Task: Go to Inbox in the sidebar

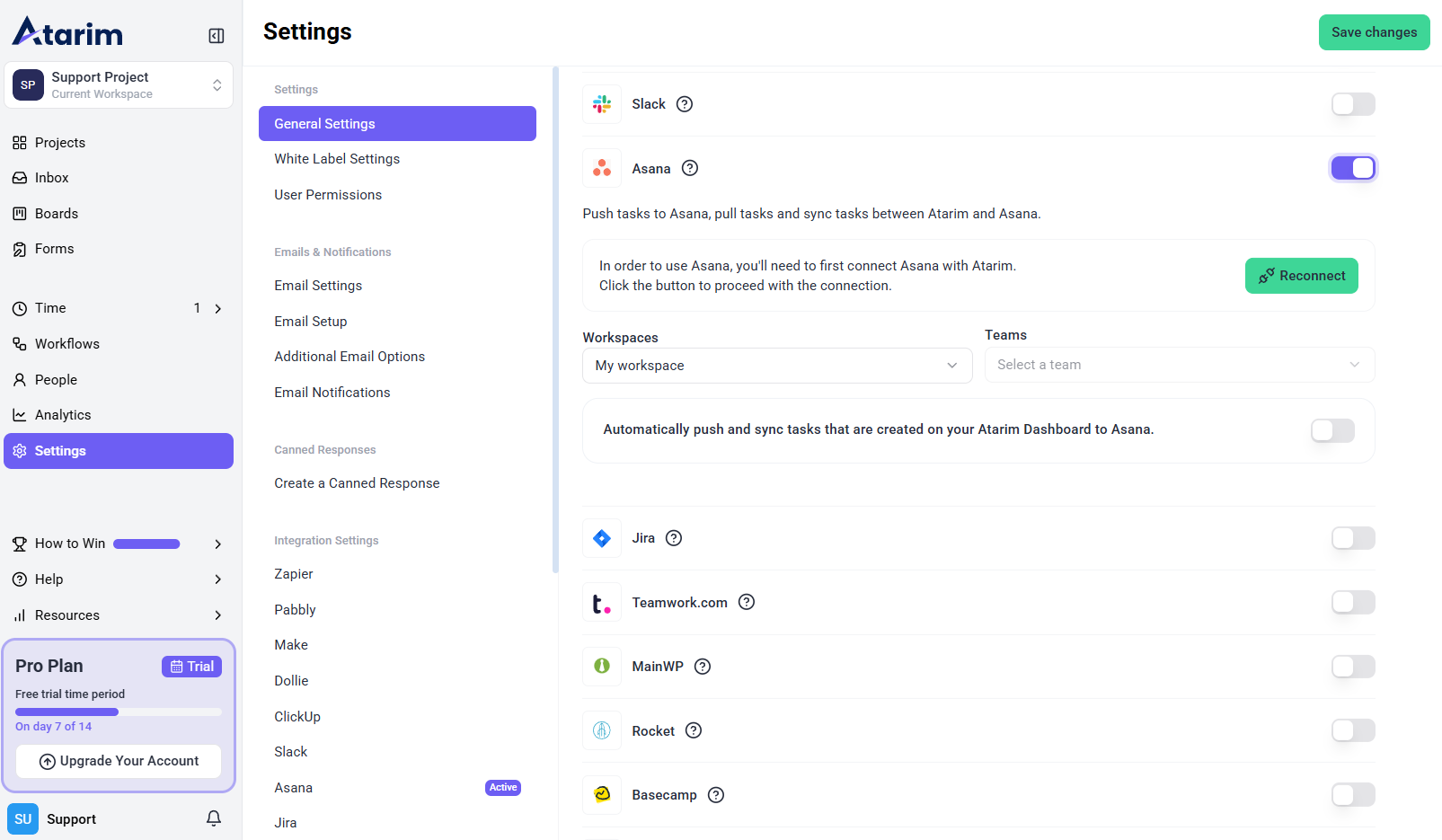Action: pos(51,178)
